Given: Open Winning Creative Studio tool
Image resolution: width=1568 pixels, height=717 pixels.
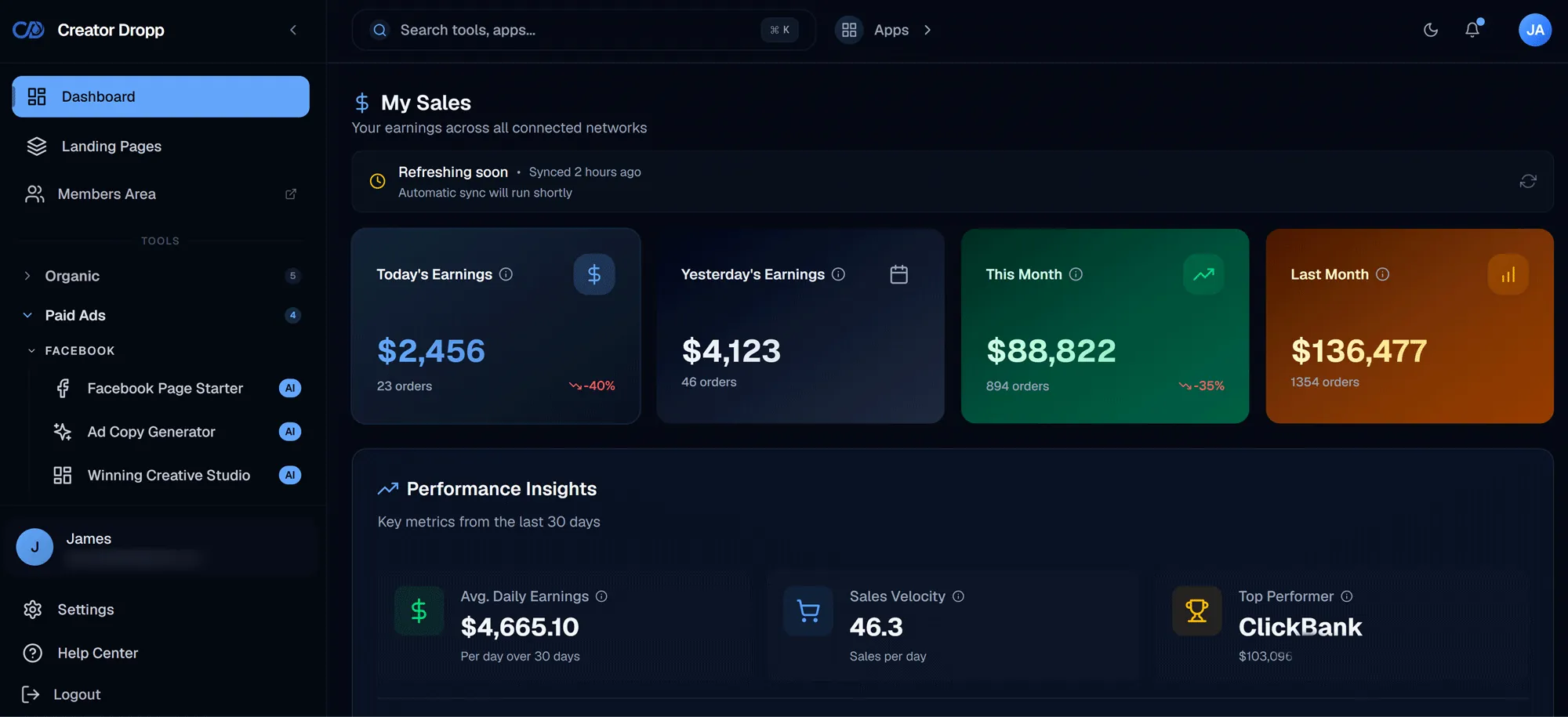Looking at the screenshot, I should pos(177,475).
